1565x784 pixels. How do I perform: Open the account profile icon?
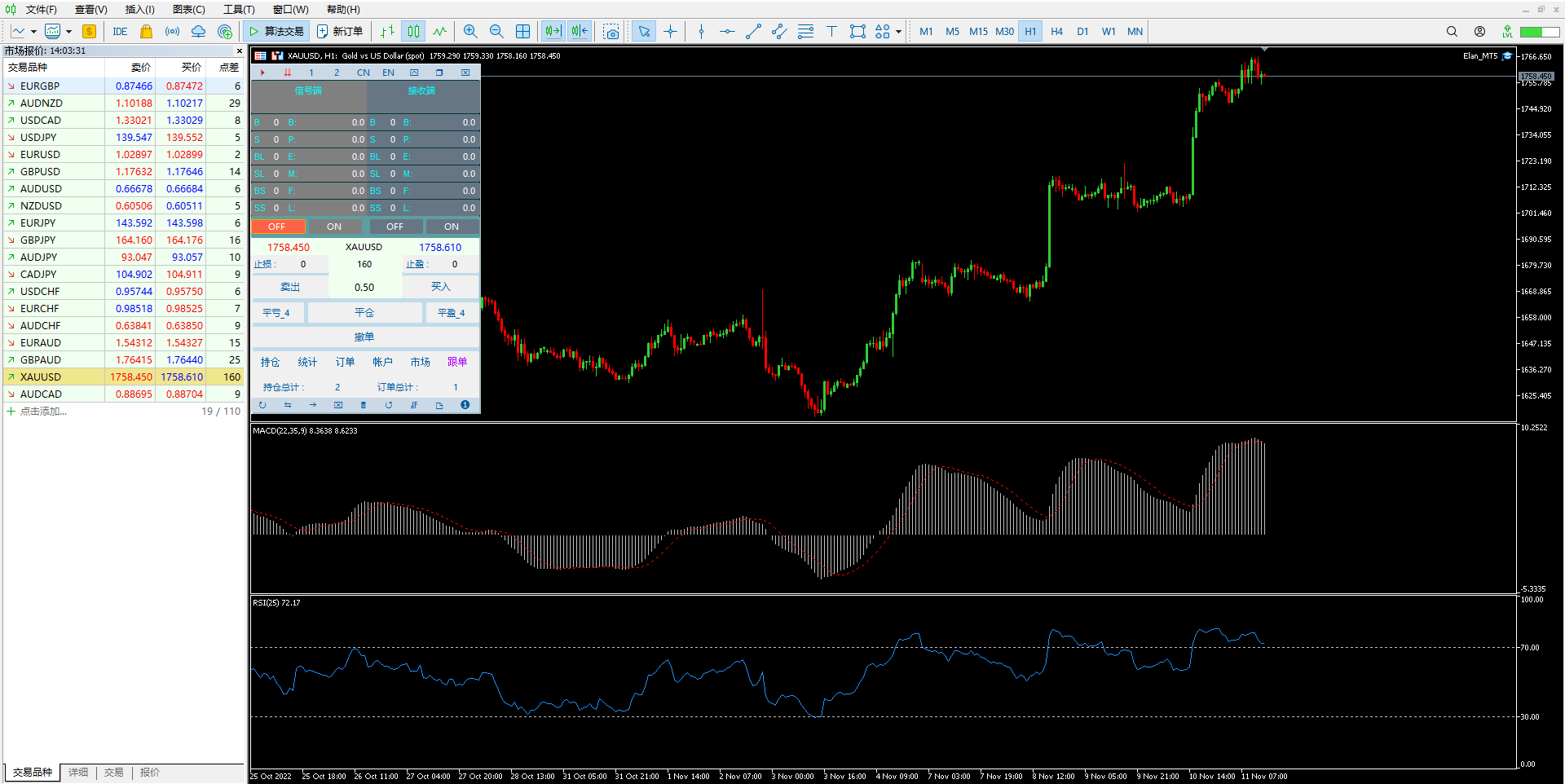1479,32
